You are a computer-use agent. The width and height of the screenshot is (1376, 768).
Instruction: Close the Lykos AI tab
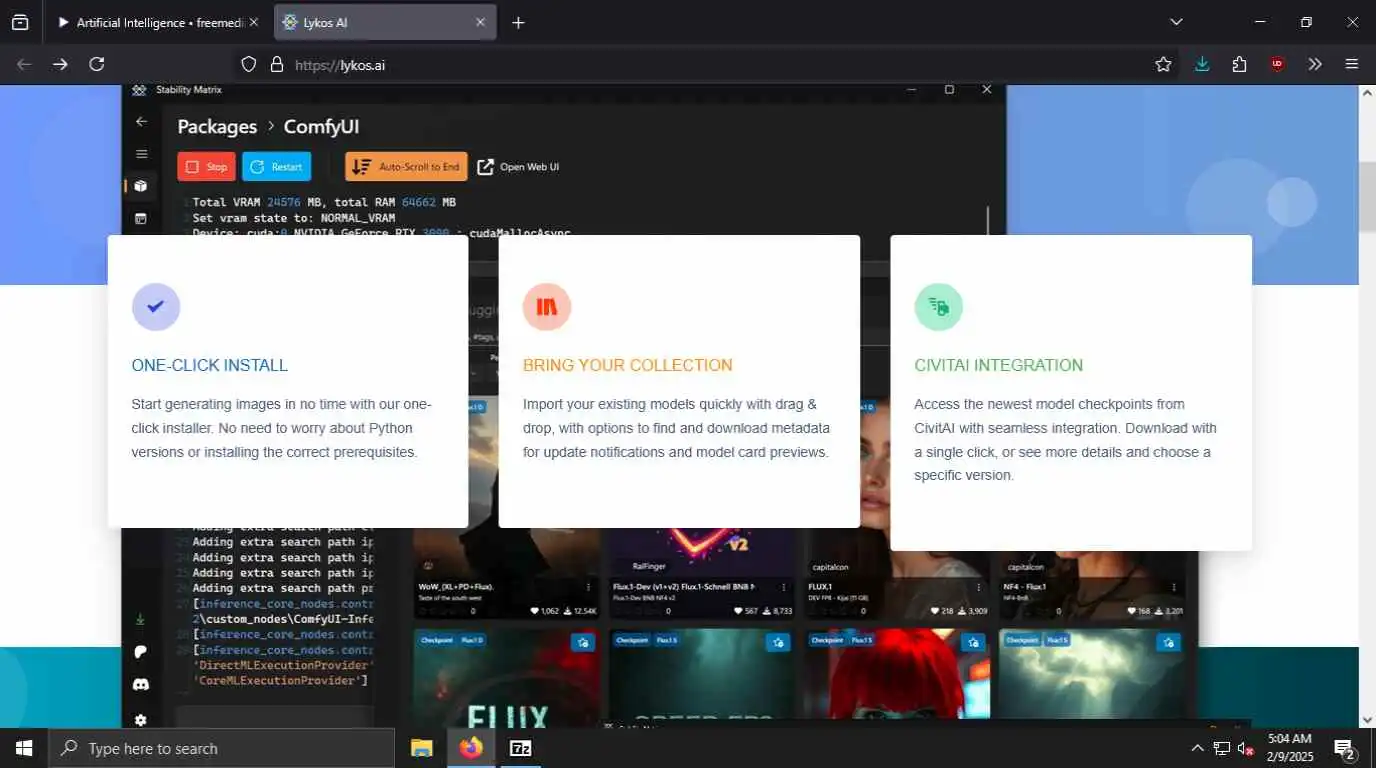click(480, 22)
